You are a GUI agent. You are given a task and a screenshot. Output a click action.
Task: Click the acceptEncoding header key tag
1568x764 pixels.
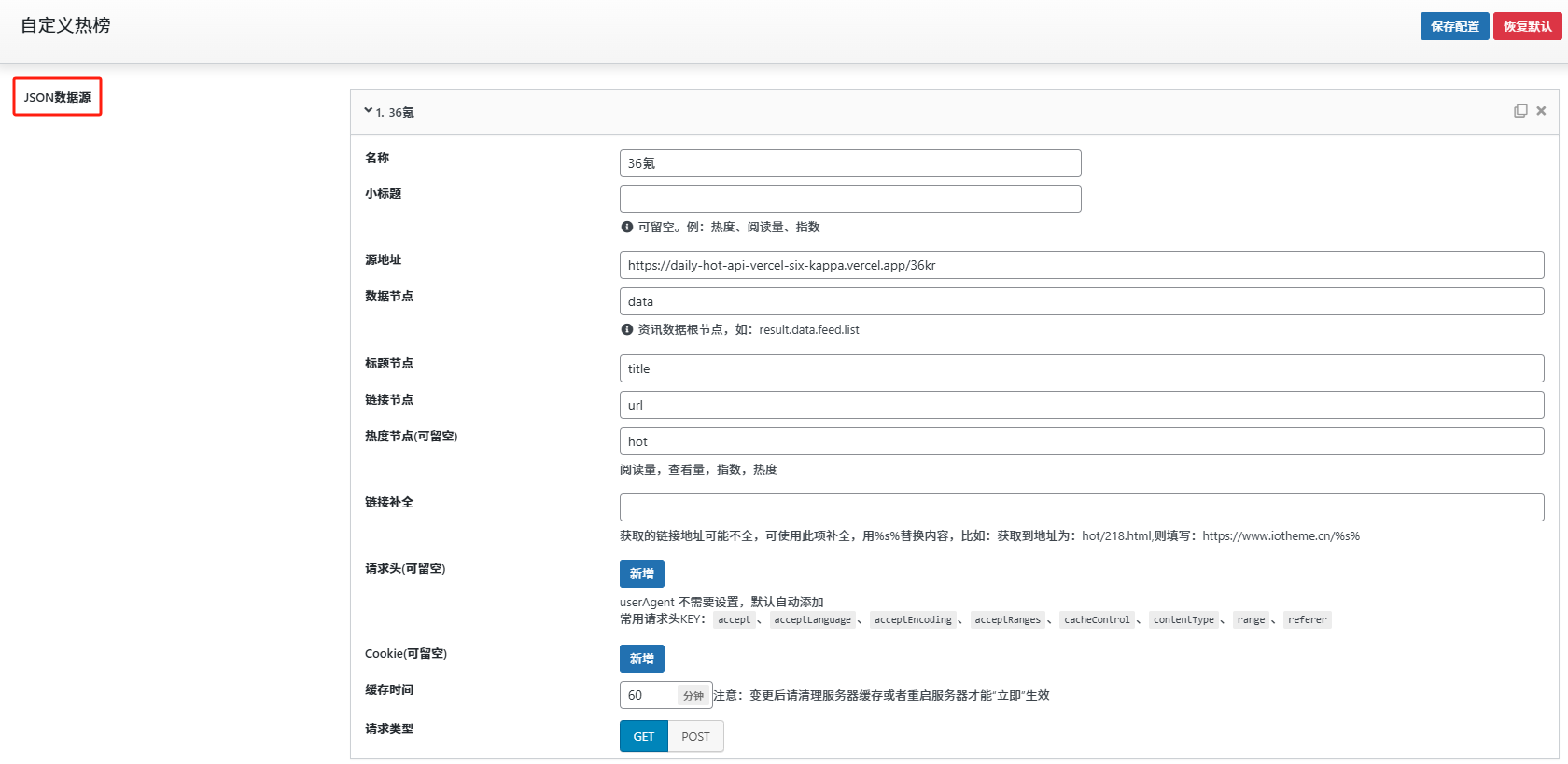point(913,619)
